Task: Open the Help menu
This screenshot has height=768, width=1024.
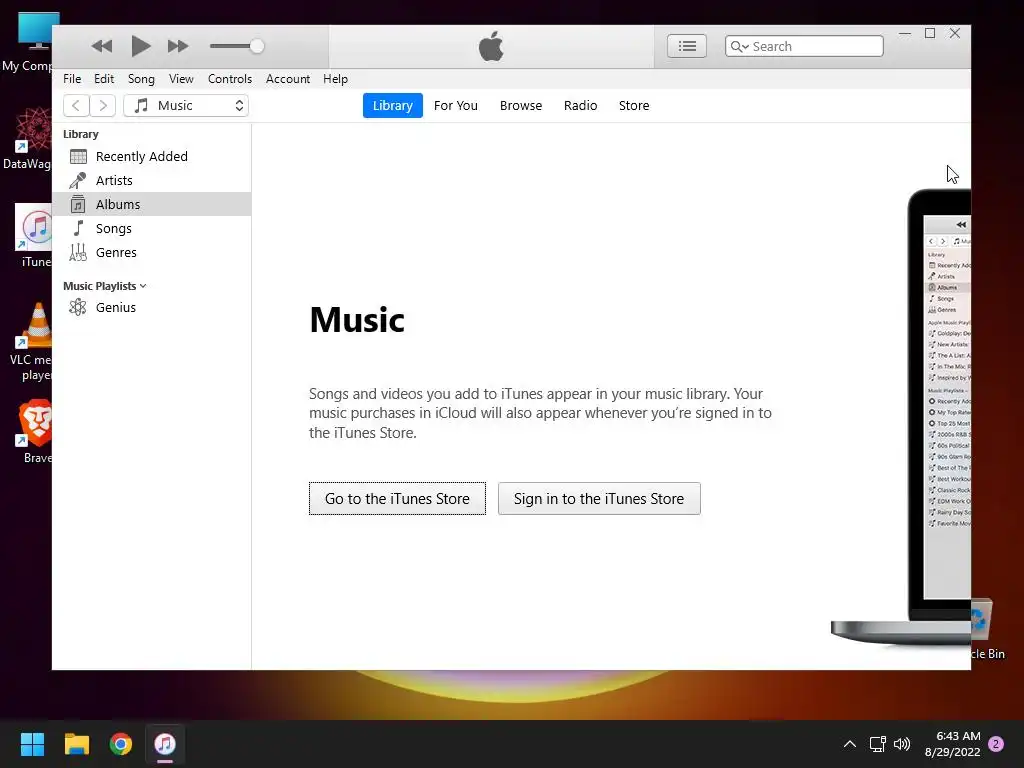Action: [x=336, y=78]
